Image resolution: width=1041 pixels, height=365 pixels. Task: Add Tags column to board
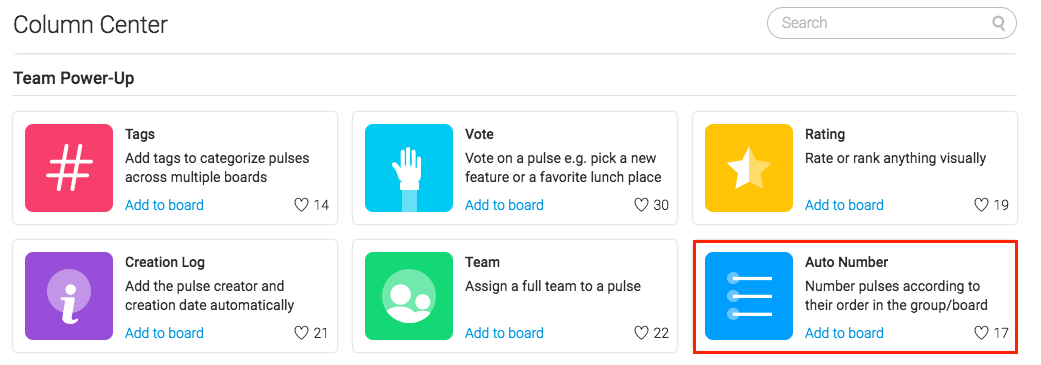click(x=164, y=205)
